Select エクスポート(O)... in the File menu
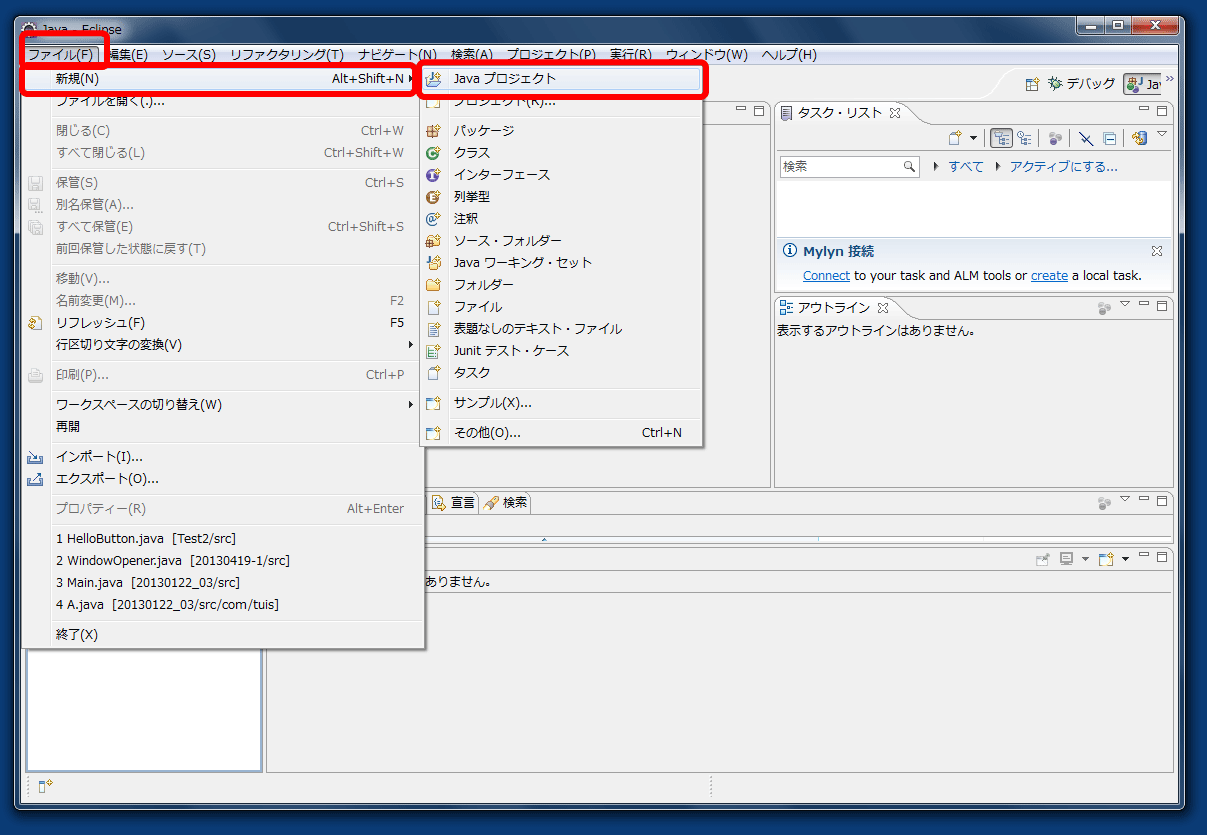 [221, 479]
